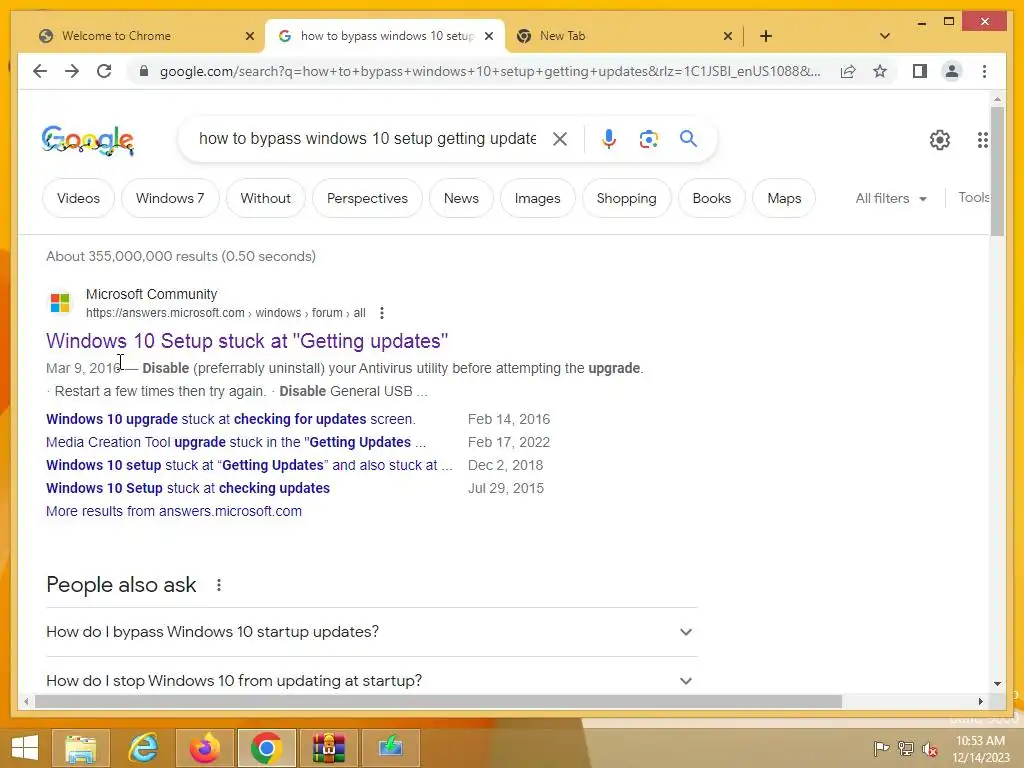Launch File Explorer from the taskbar

coord(80,748)
